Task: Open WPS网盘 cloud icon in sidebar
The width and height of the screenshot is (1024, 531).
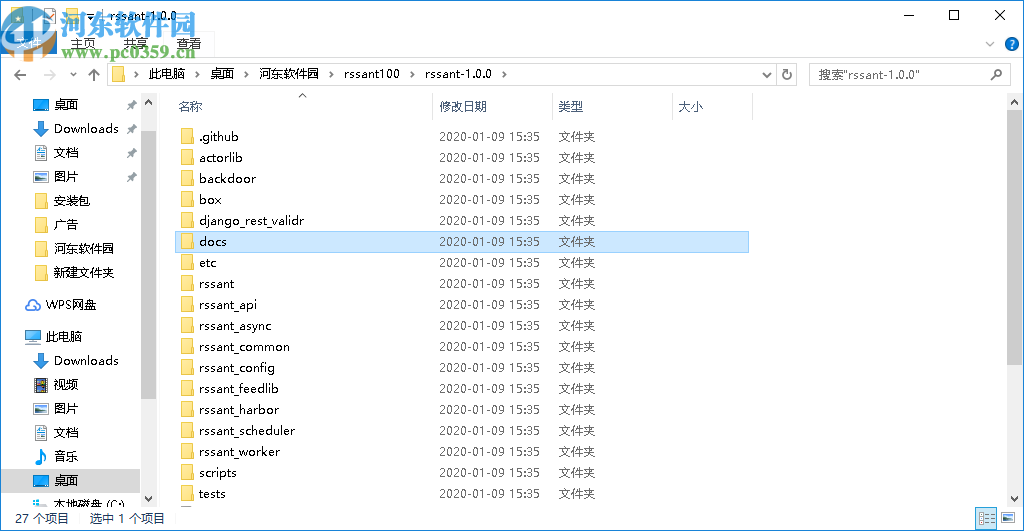Action: click(x=33, y=305)
